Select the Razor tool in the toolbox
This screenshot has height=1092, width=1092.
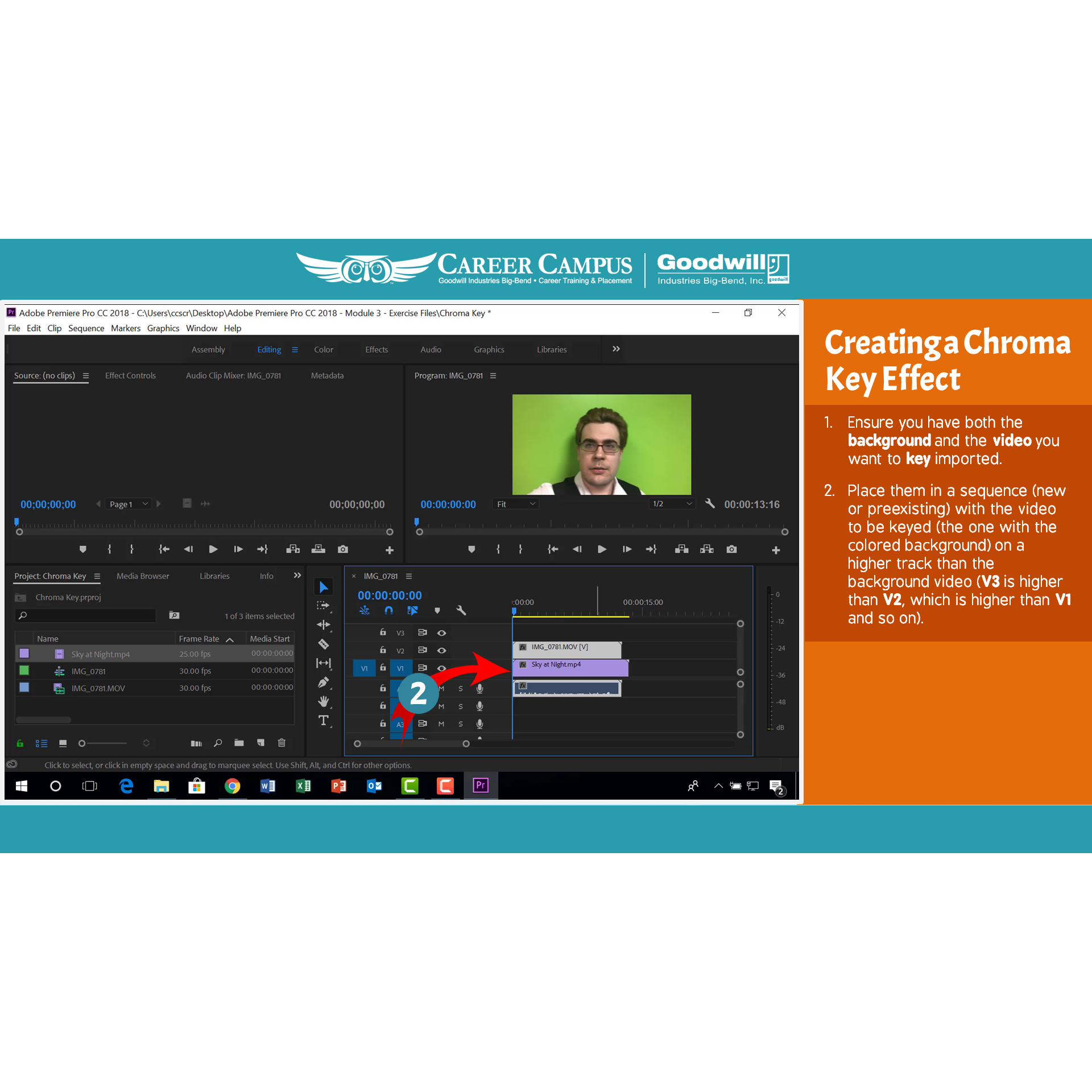click(x=323, y=644)
